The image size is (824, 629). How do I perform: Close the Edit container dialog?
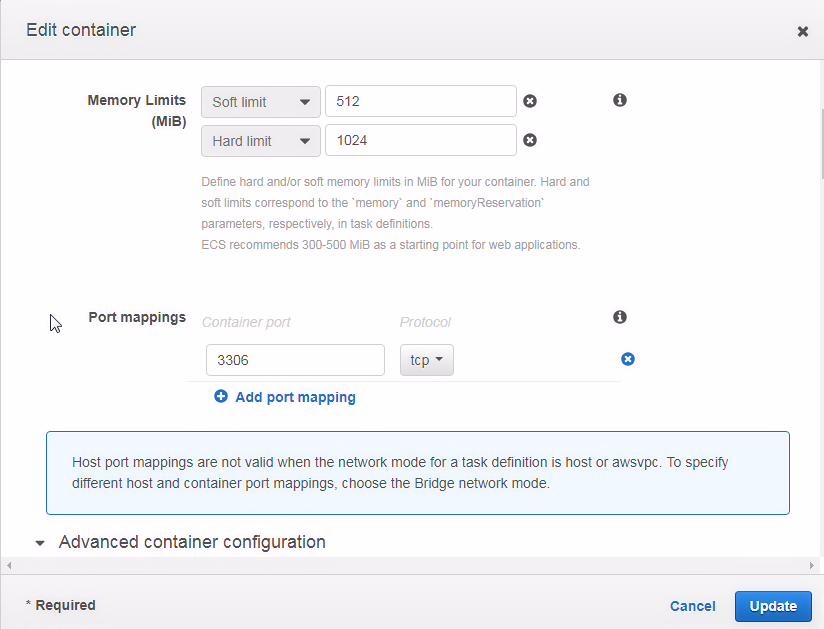coord(802,32)
